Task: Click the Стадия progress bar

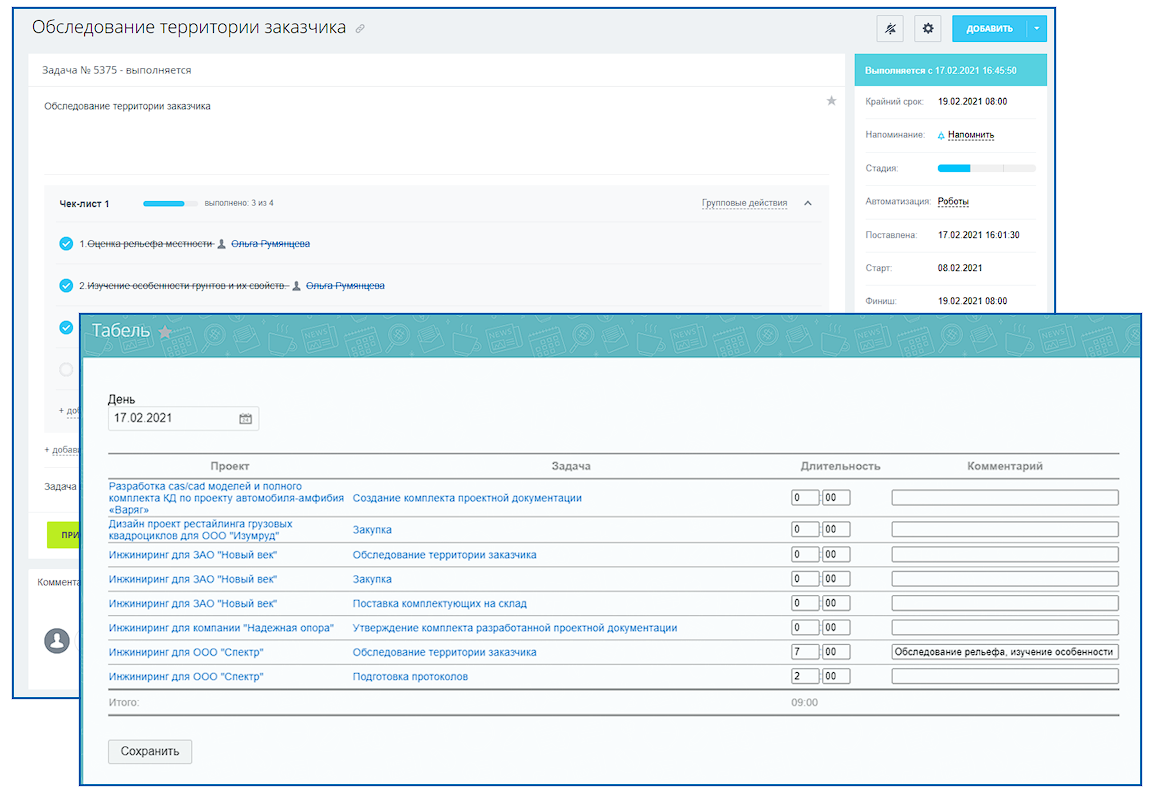Action: [x=986, y=168]
